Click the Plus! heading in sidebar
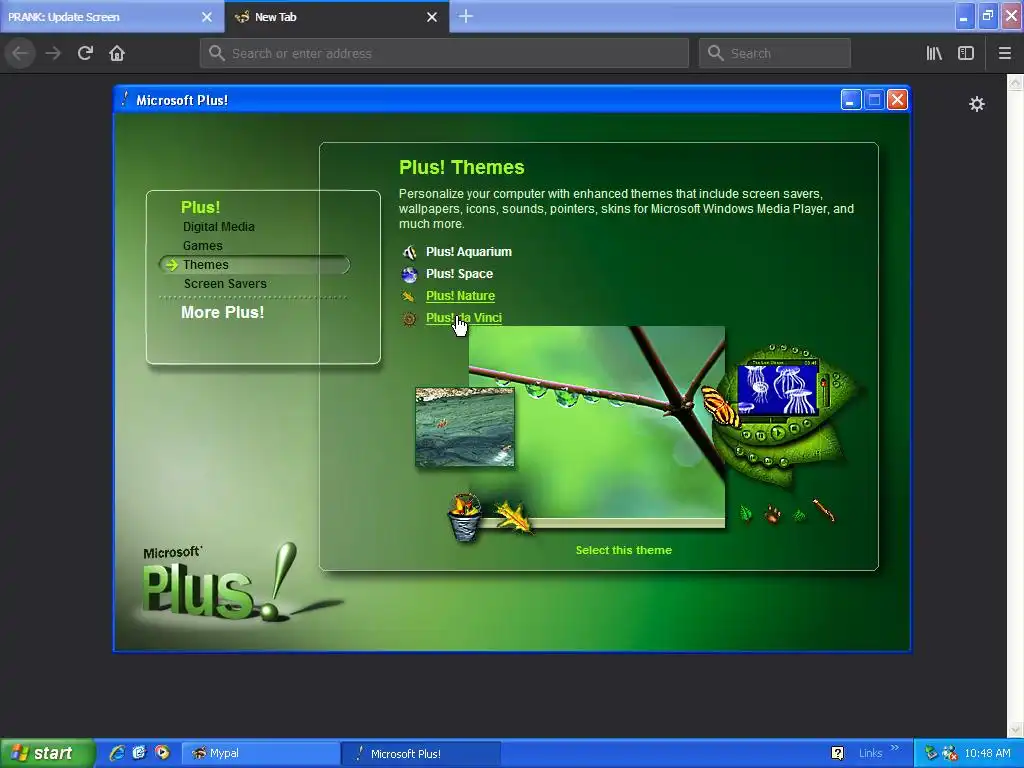Viewport: 1024px width, 768px height. pyautogui.click(x=200, y=207)
